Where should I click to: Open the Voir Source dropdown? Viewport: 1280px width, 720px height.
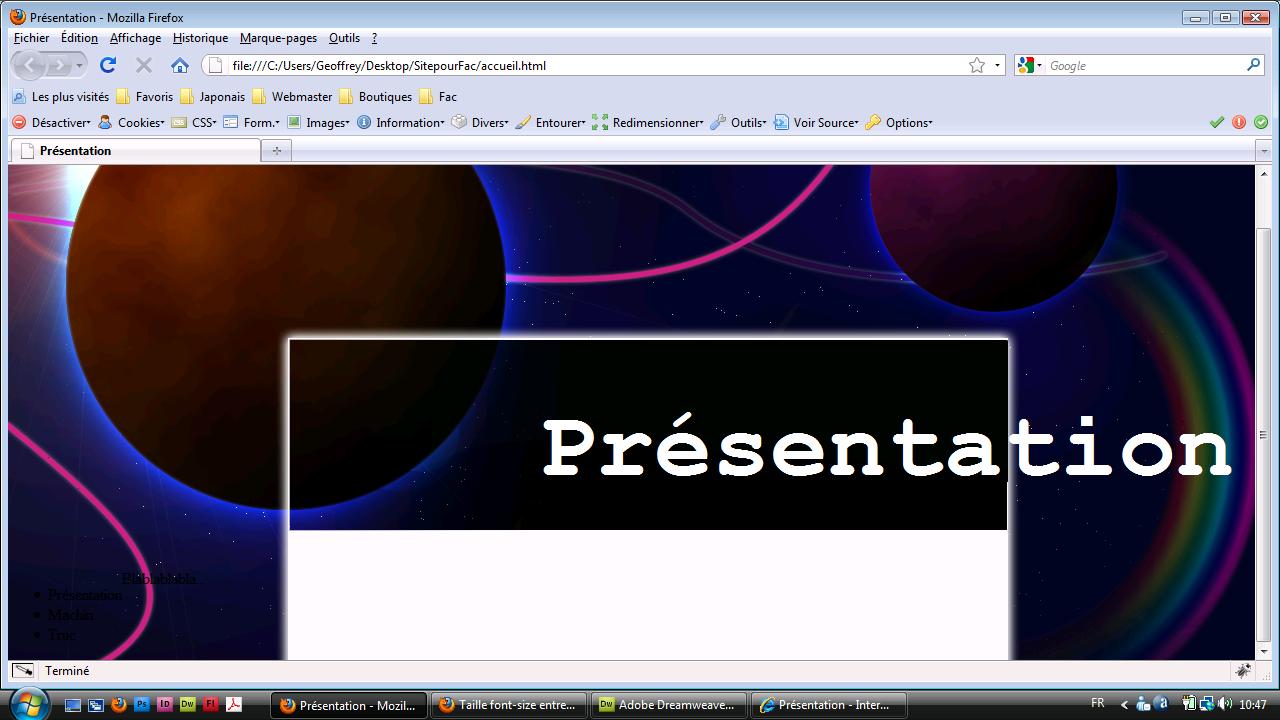pyautogui.click(x=816, y=122)
